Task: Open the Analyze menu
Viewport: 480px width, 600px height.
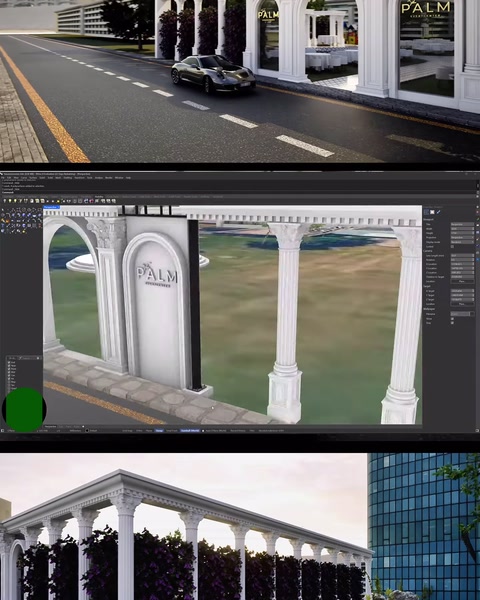Action: pyautogui.click(x=99, y=178)
